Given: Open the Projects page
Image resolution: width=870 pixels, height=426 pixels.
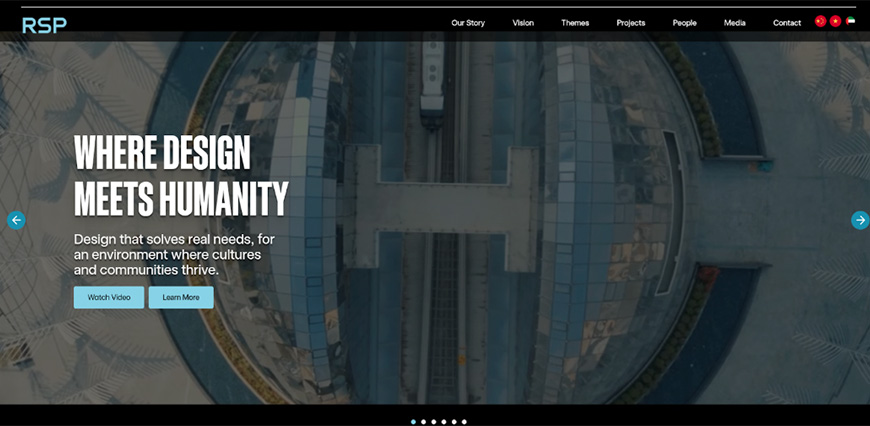Looking at the screenshot, I should [631, 23].
